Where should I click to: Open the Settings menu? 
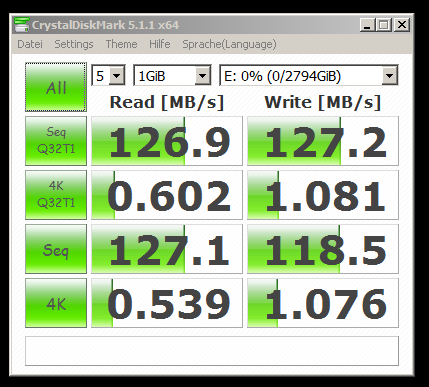pos(74,44)
